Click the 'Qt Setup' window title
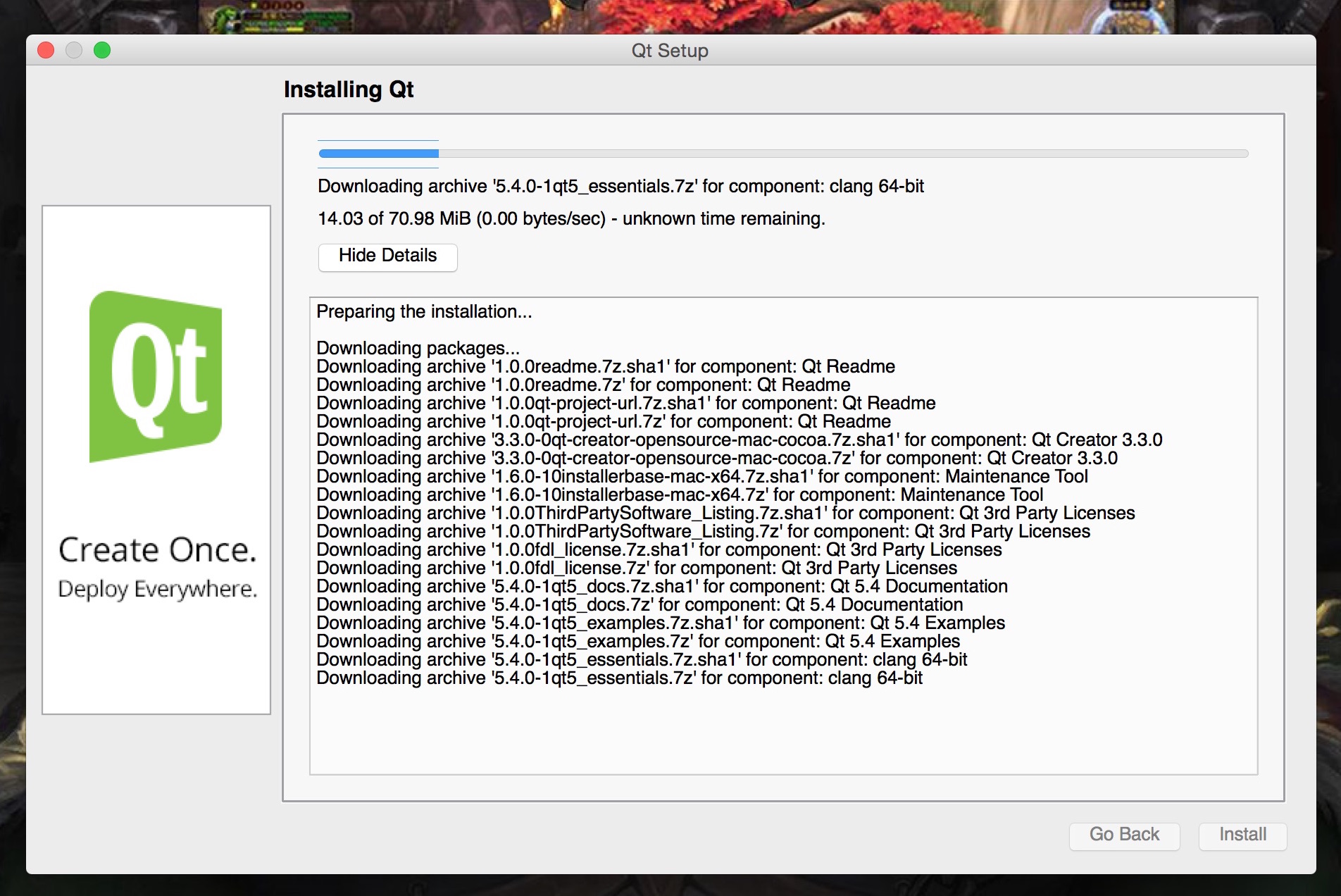Screen dimensions: 1341x896 (670, 51)
